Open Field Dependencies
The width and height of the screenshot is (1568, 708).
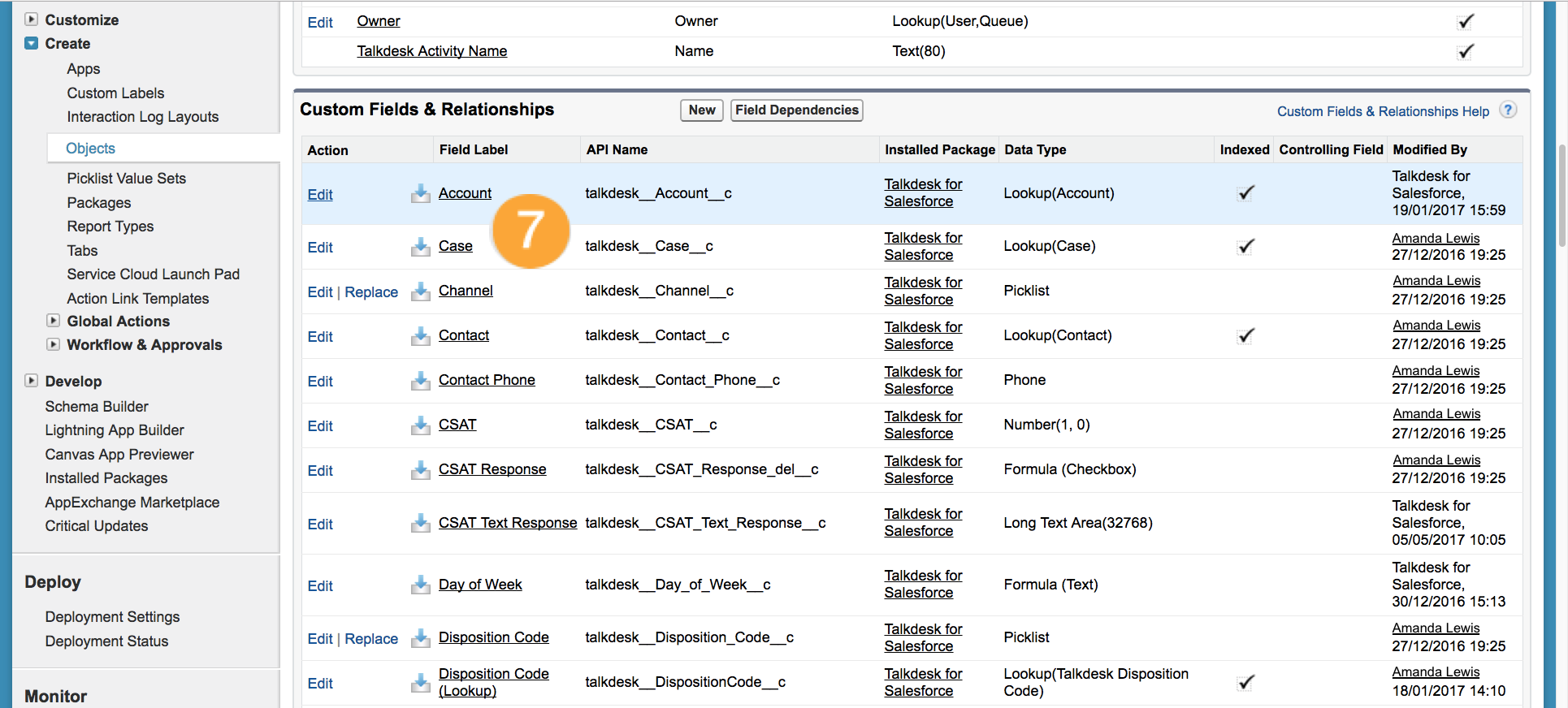point(796,110)
